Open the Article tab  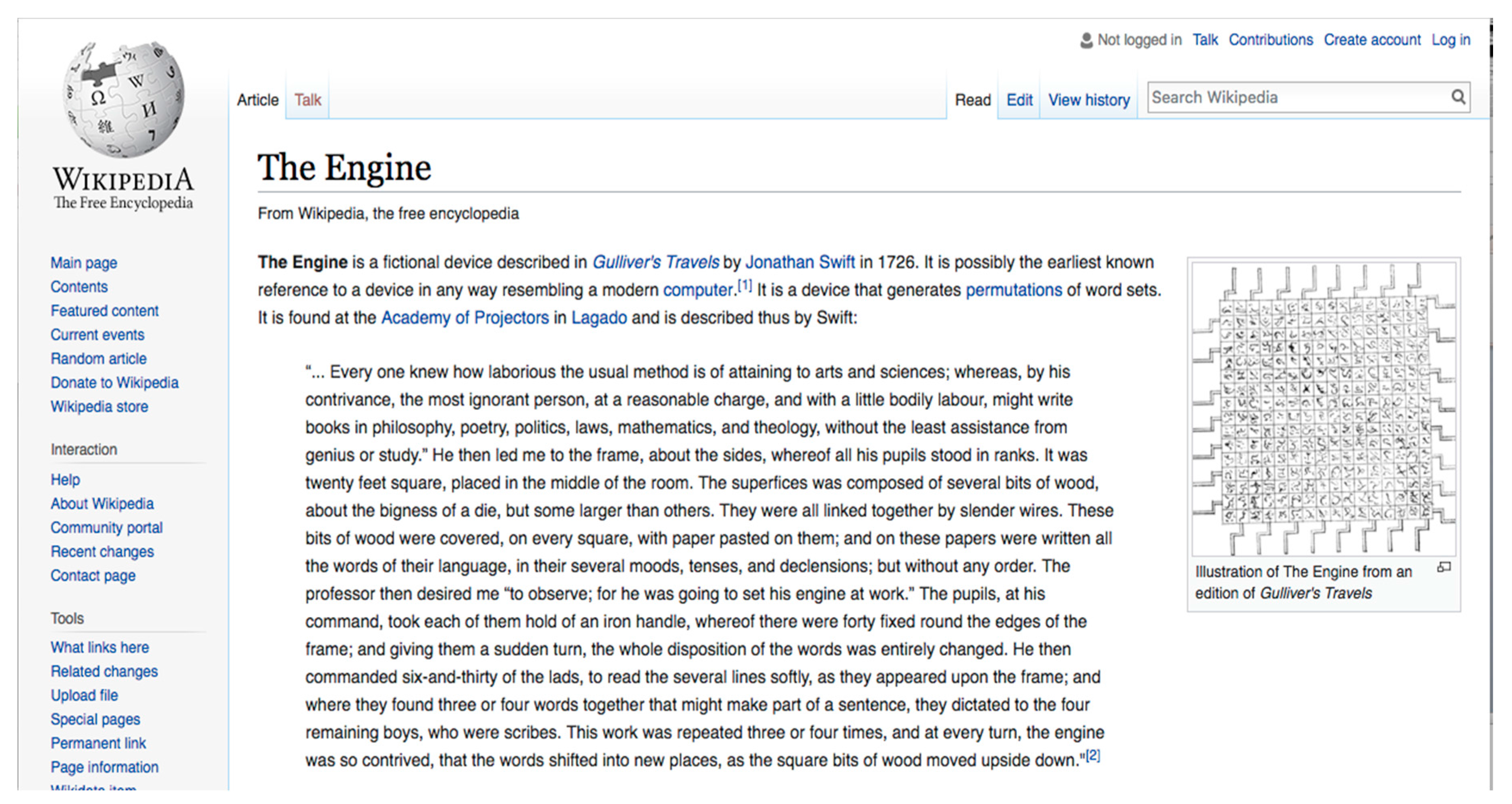coord(258,100)
